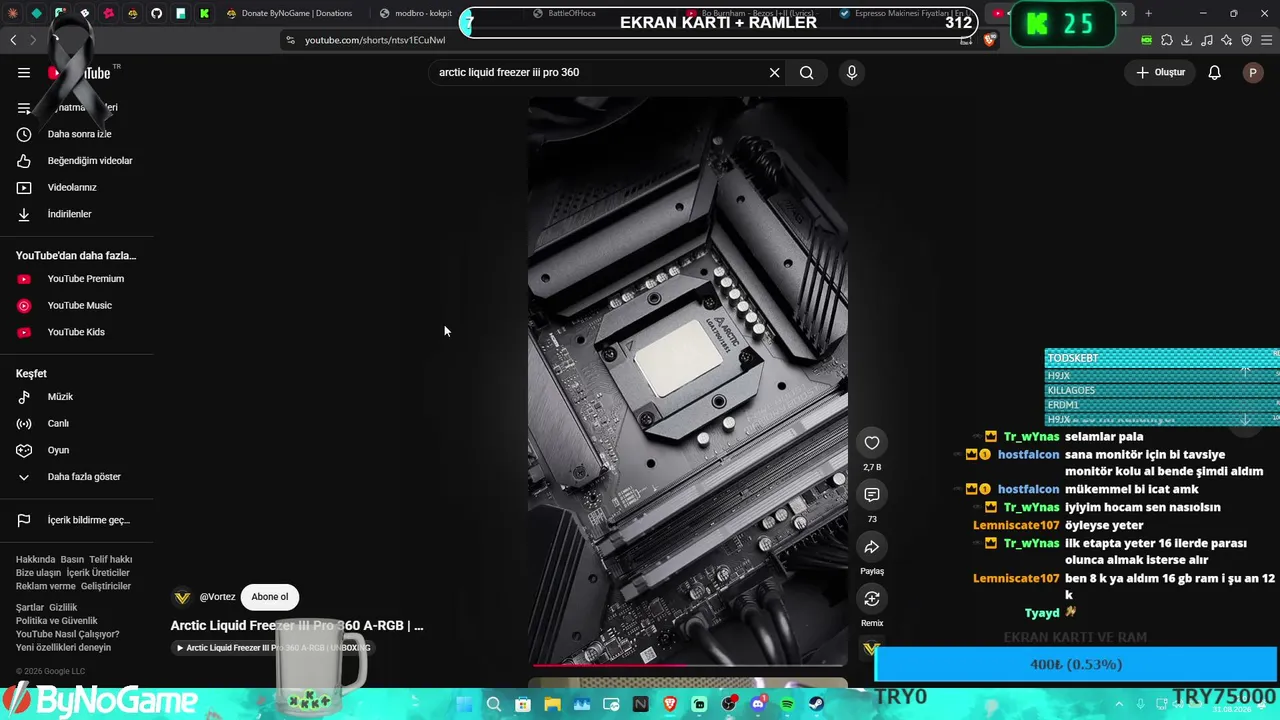
Task: Click Yeni özellikleri deneyin link
Action: pos(63,648)
